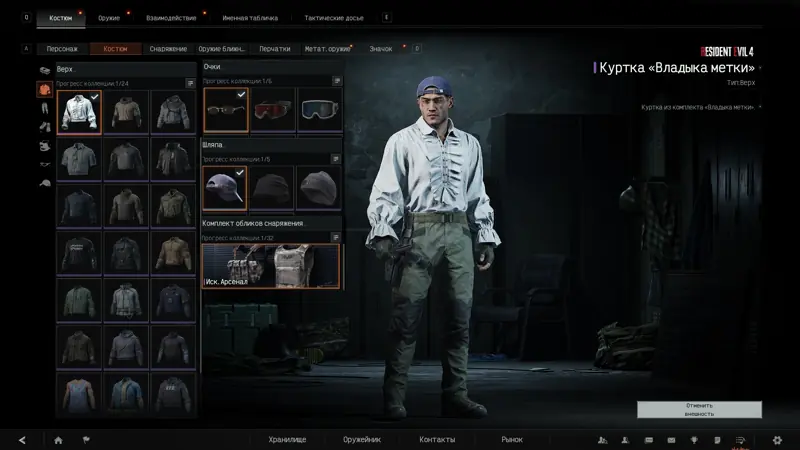Image resolution: width=800 pixels, height=450 pixels.
Task: Open settings gear in bottom bar
Action: pyautogui.click(x=777, y=440)
